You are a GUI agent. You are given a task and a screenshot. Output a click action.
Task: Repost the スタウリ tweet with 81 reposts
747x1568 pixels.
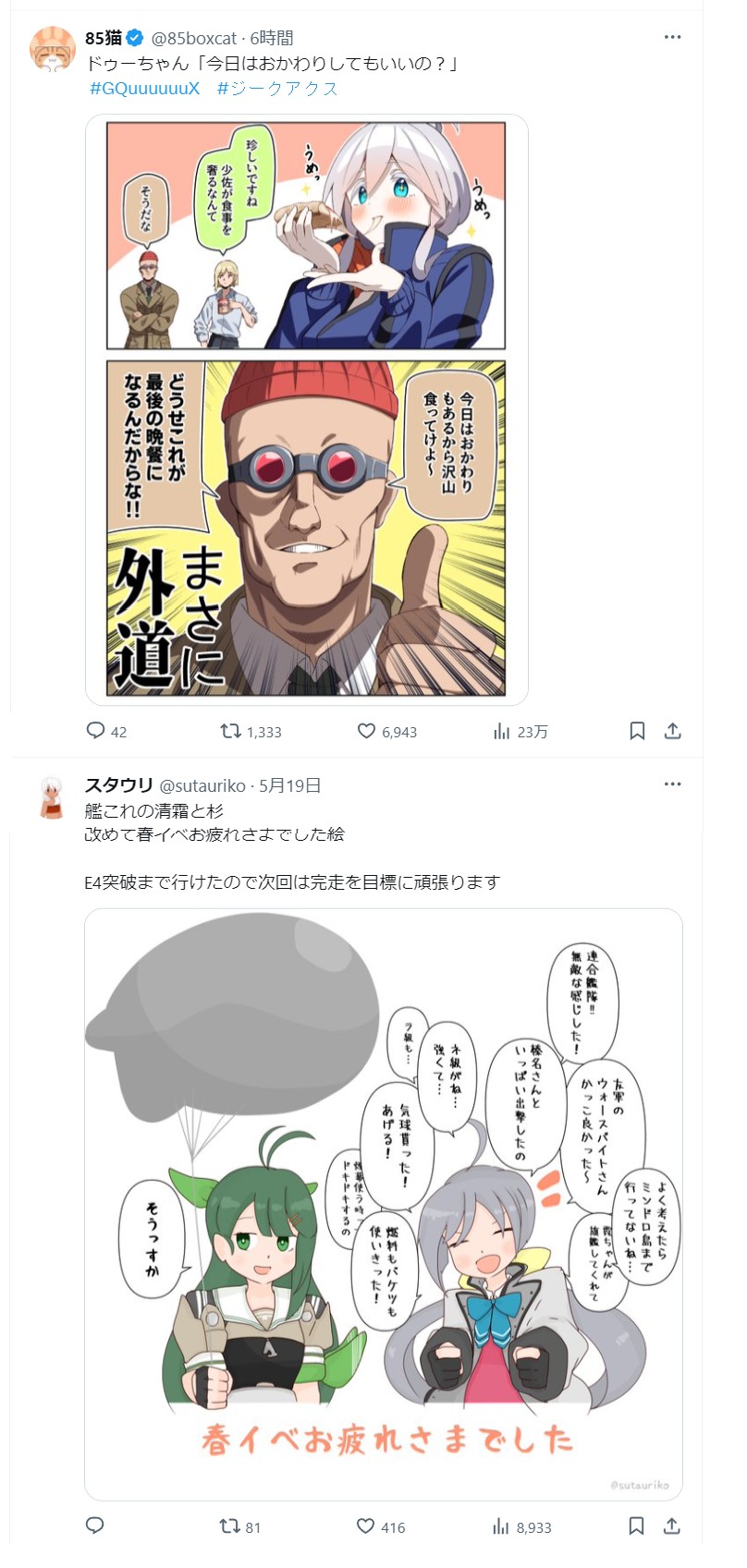point(230,1526)
